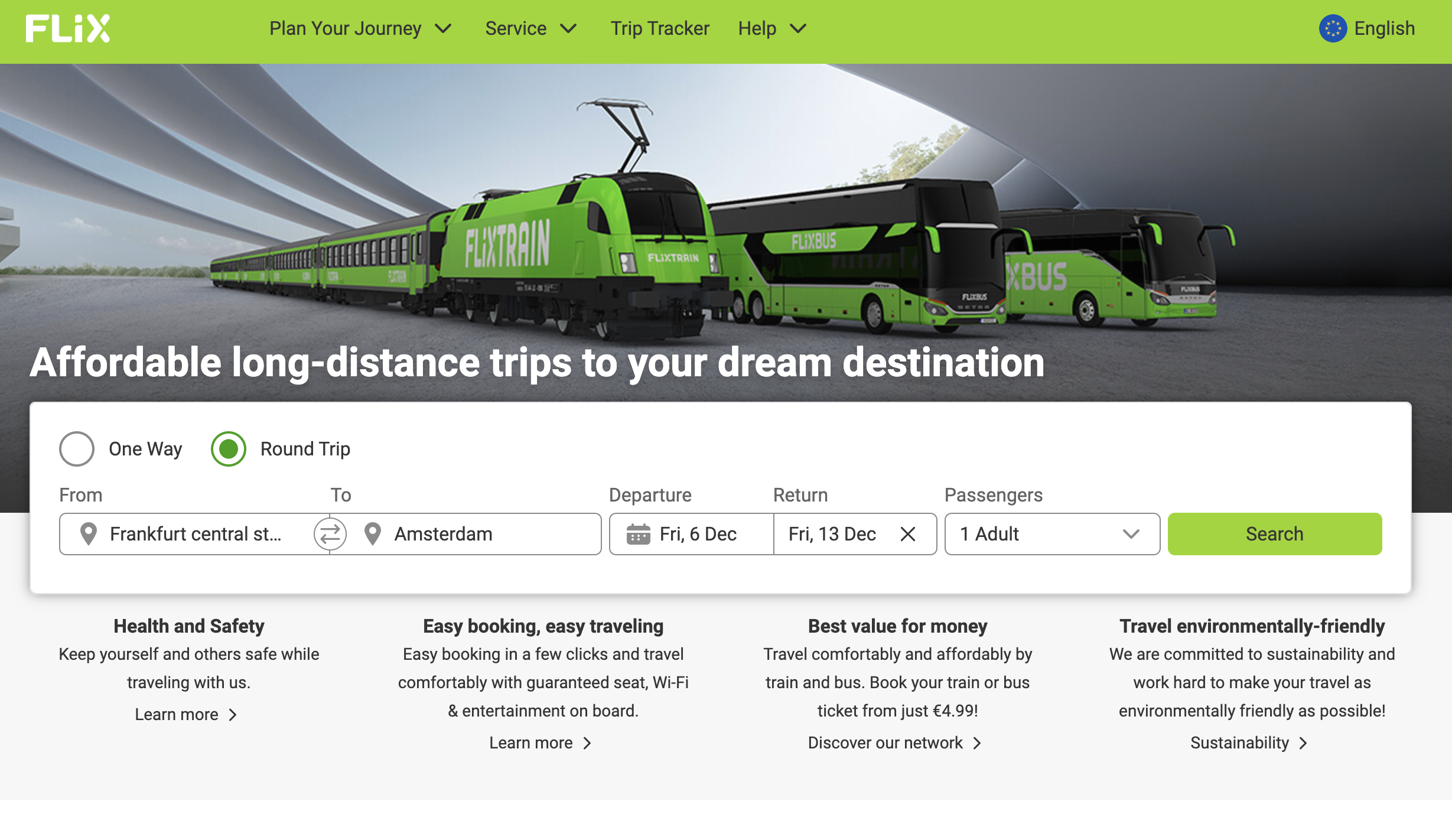Open the Trip Tracker page
This screenshot has width=1452, height=840.
pyautogui.click(x=659, y=28)
